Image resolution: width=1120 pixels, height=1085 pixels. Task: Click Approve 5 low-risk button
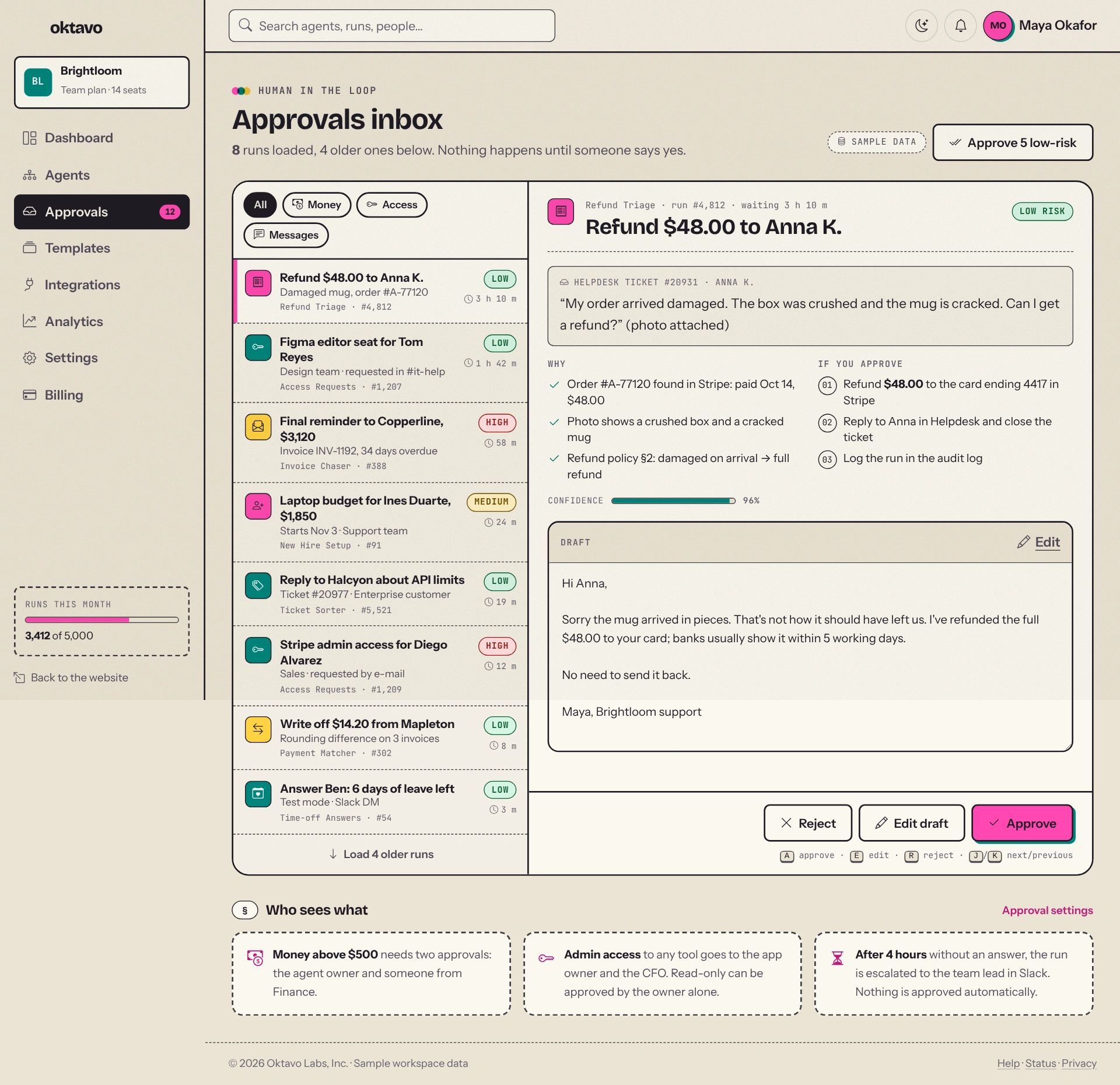(1013, 142)
